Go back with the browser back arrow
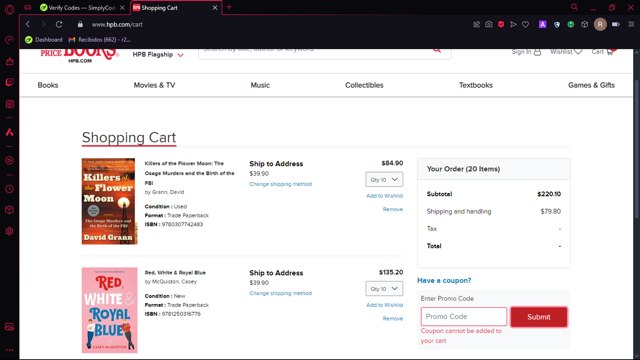 pyautogui.click(x=28, y=24)
